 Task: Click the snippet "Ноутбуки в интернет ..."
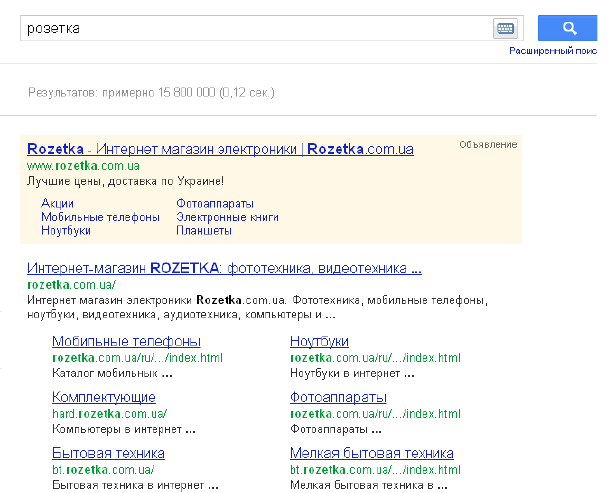point(352,373)
